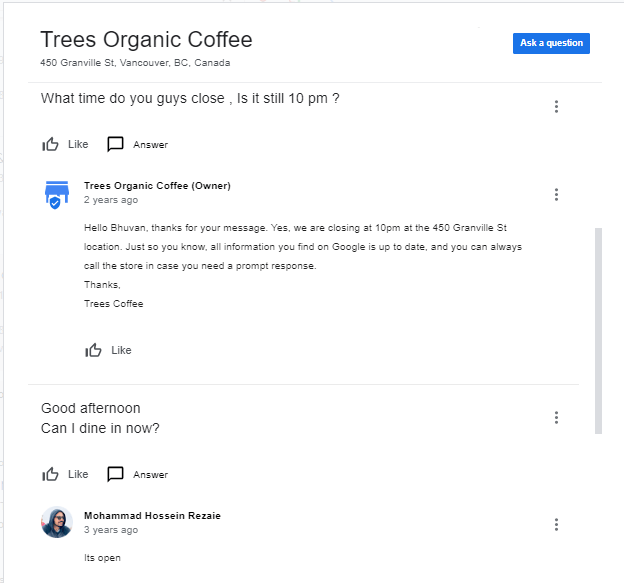This screenshot has height=583, width=624.
Task: Like the owner's reply thumbs-up icon
Action: [x=94, y=350]
